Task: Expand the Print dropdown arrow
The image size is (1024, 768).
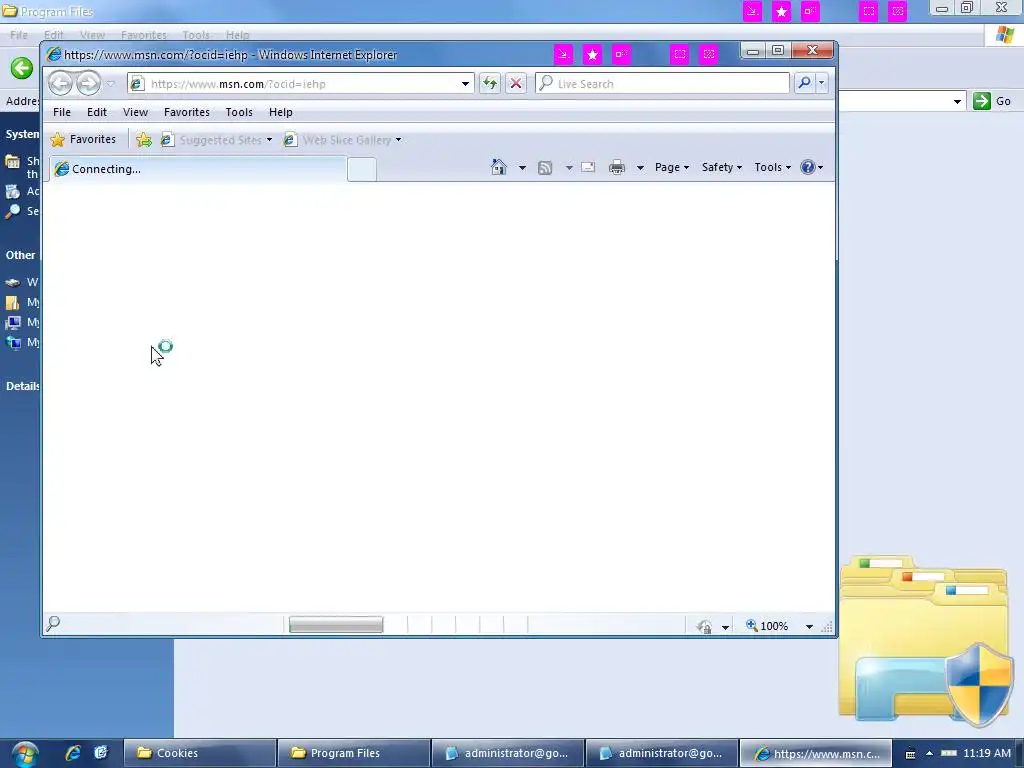Action: [x=640, y=168]
